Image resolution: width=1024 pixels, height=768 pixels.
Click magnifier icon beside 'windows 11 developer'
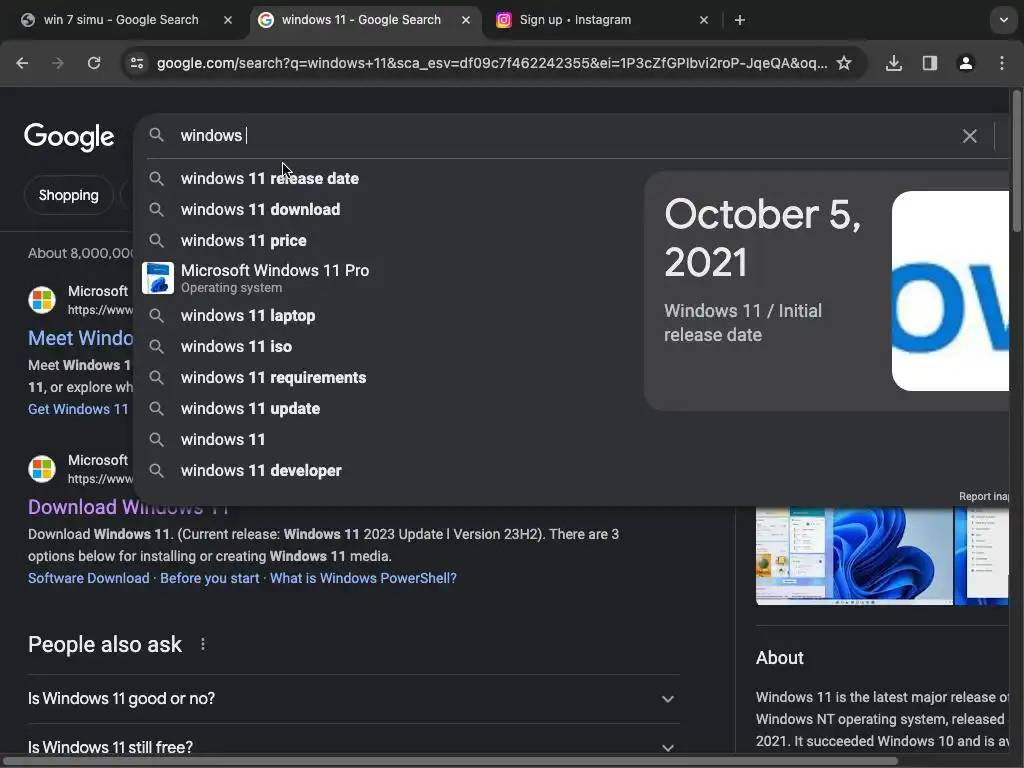(x=156, y=471)
